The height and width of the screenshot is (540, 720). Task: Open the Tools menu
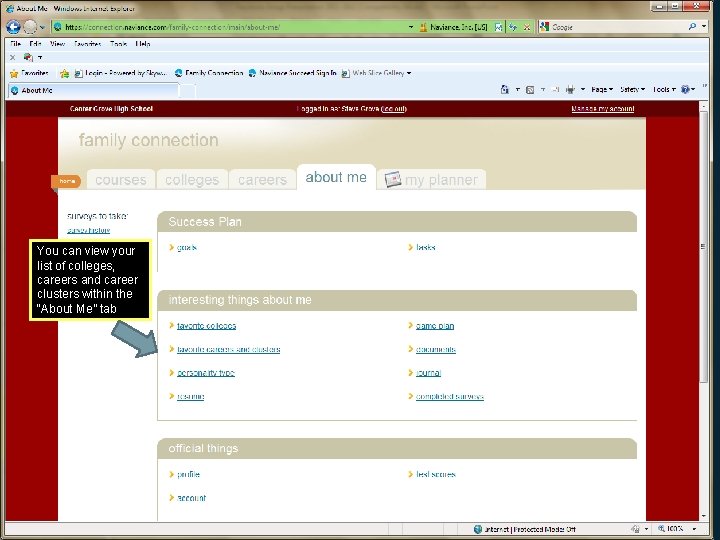(118, 44)
